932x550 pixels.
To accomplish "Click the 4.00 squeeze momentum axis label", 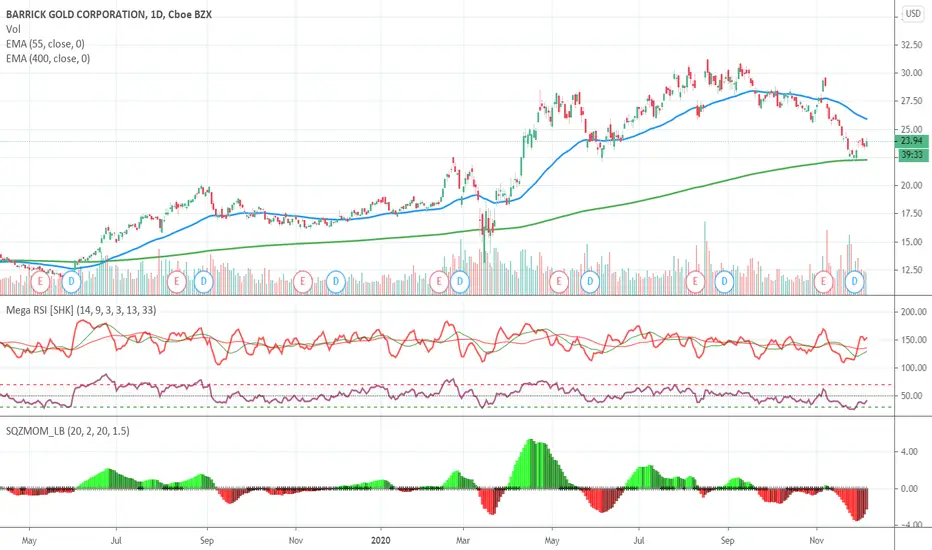I will (909, 452).
